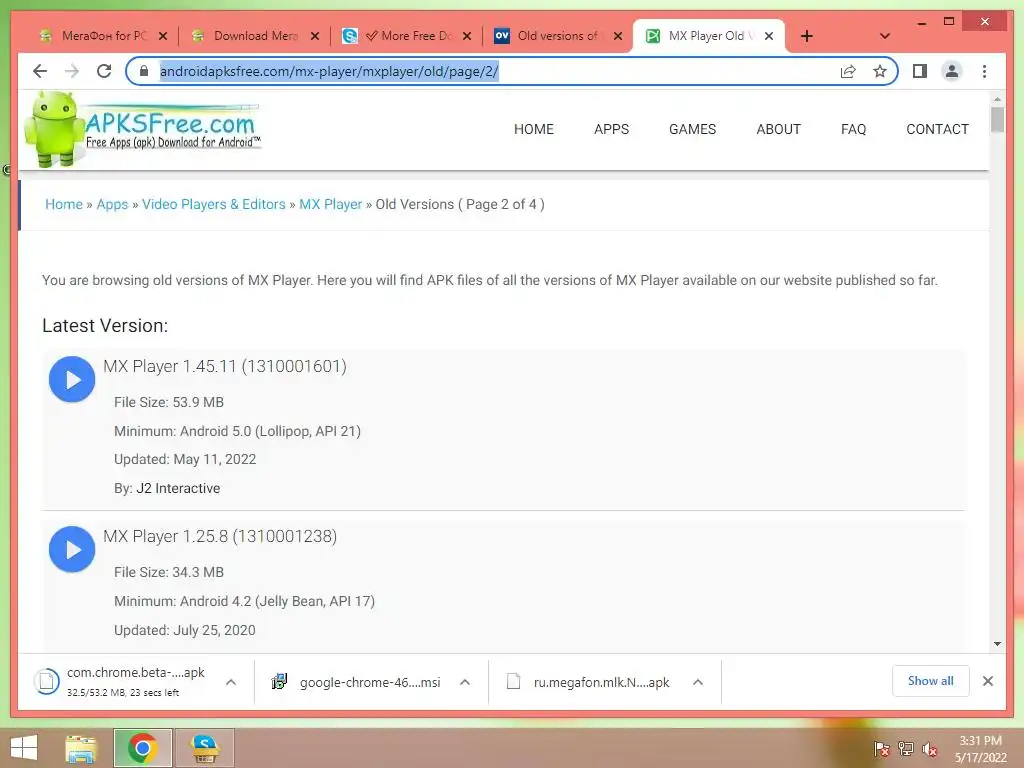Close the downloads bar
Screen dimensions: 1024x768
(988, 681)
